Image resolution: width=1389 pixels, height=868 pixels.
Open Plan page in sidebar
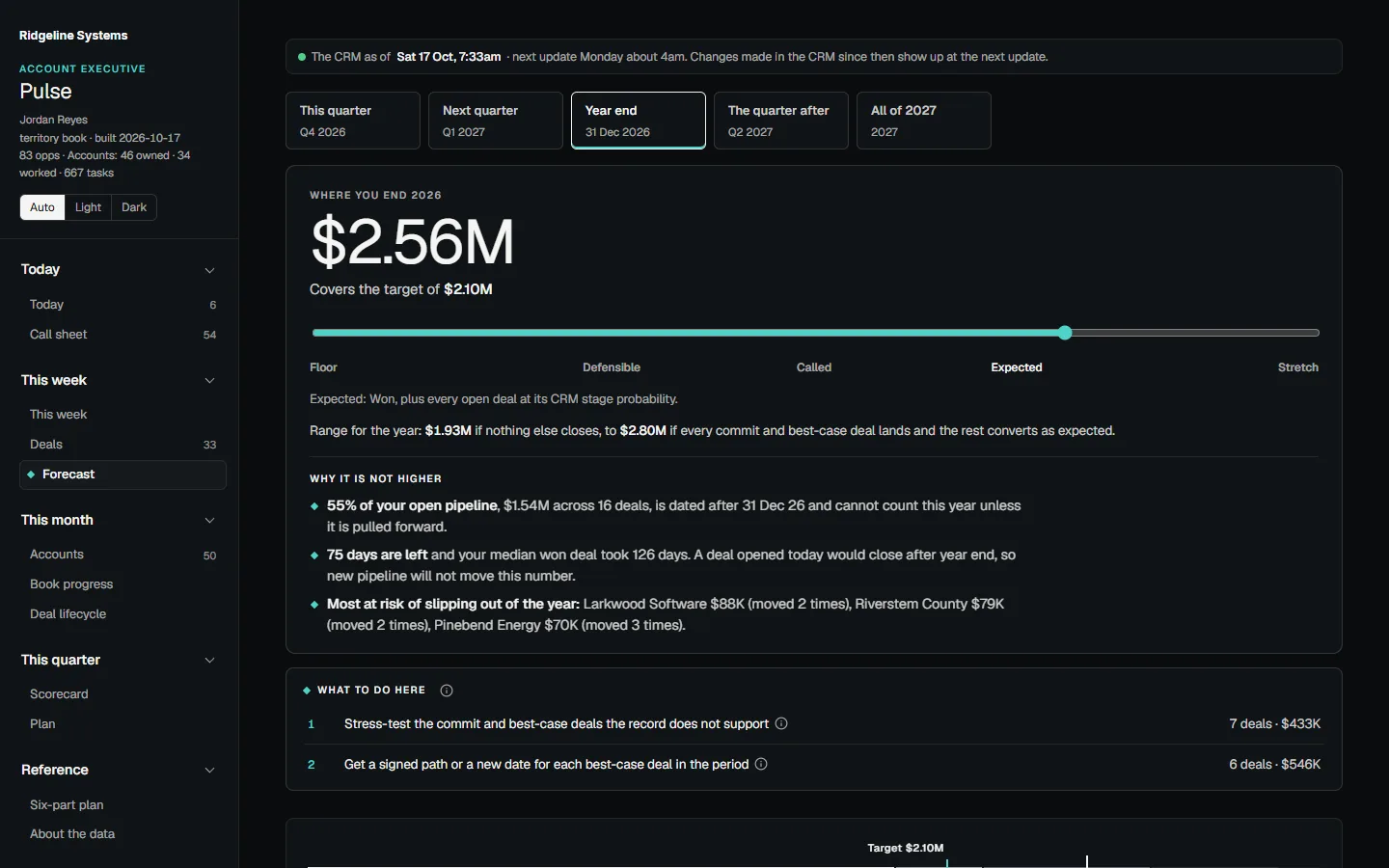tap(123, 724)
